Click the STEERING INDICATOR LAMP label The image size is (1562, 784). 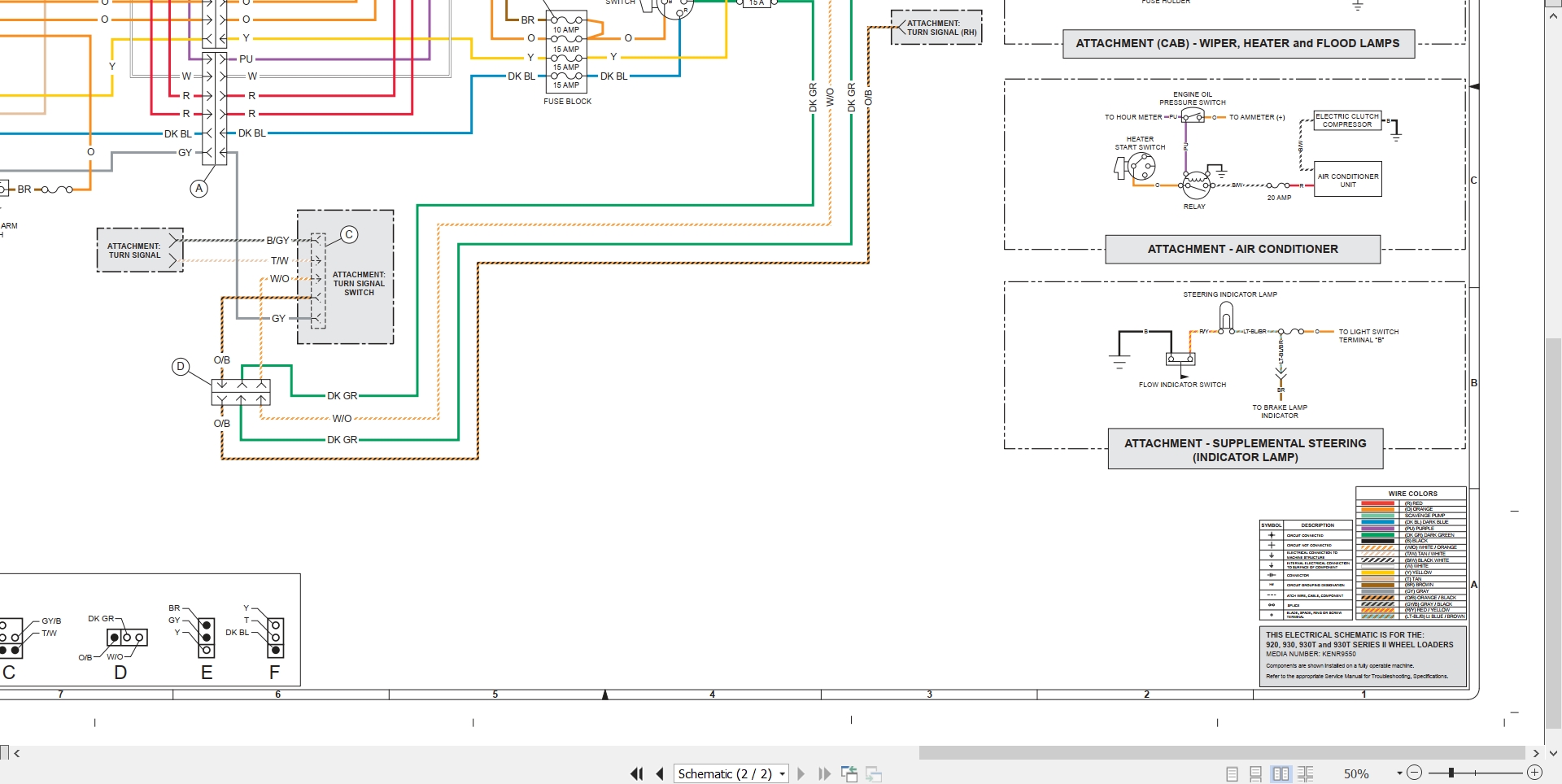click(1230, 294)
